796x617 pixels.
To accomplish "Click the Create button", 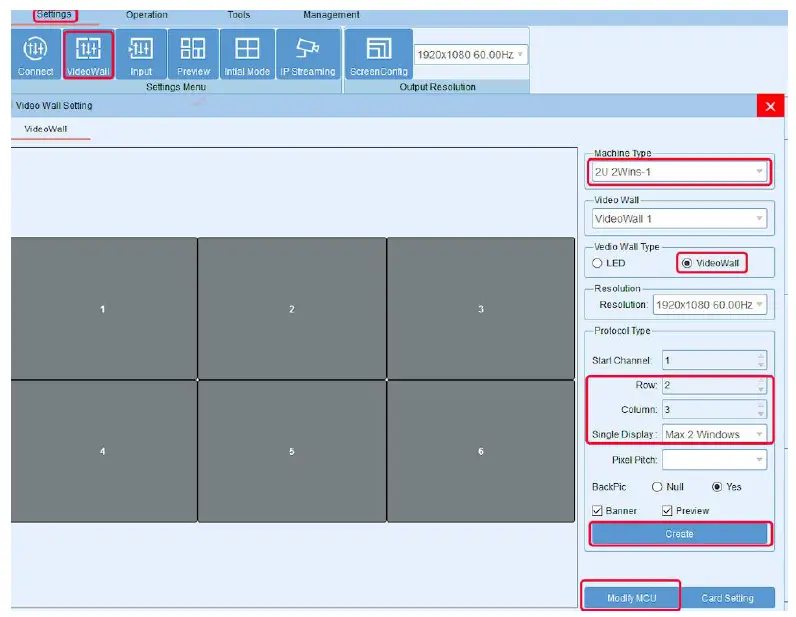I will click(x=679, y=534).
